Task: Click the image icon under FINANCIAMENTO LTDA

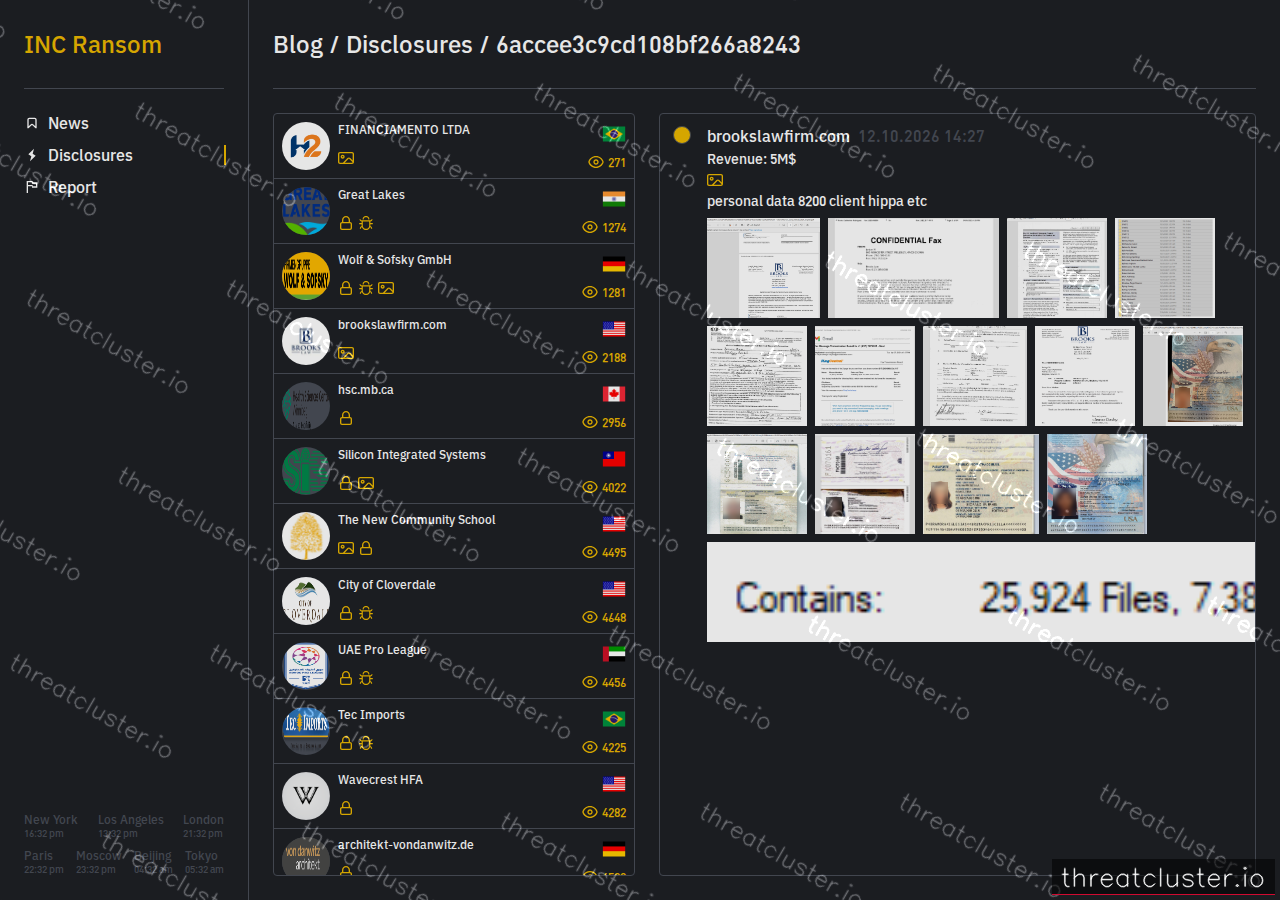Action: pos(346,158)
